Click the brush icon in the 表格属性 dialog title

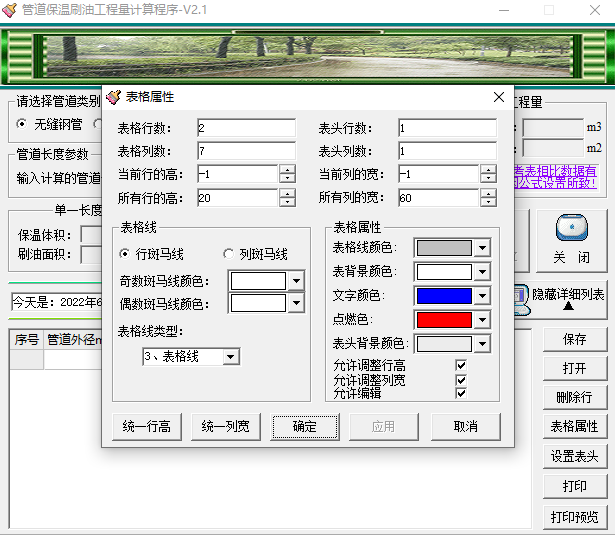(114, 97)
